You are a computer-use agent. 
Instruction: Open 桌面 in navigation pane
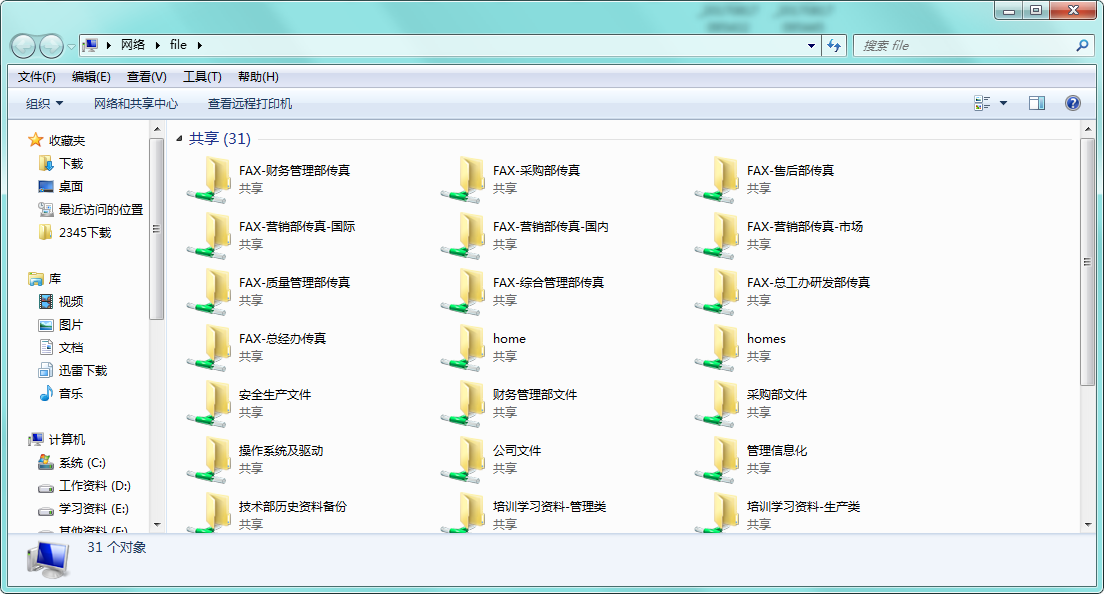tap(71, 187)
